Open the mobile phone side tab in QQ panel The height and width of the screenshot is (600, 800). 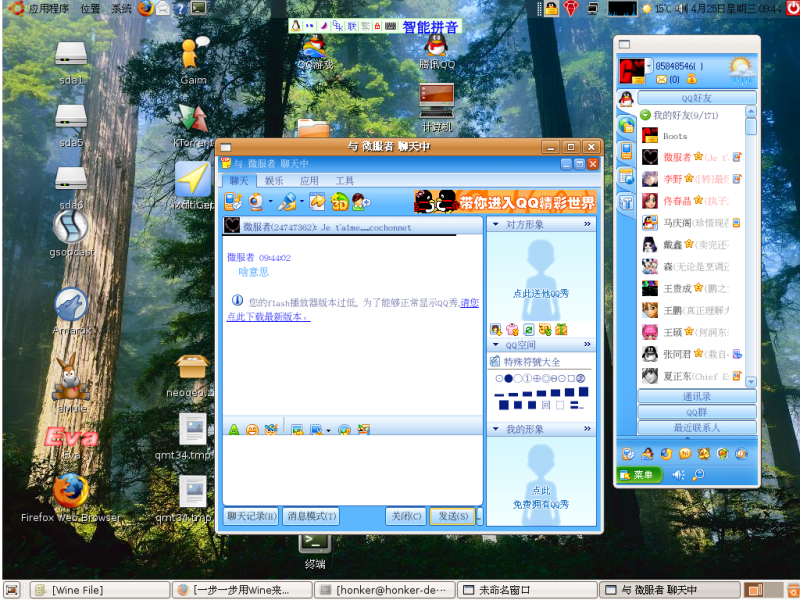[x=626, y=151]
